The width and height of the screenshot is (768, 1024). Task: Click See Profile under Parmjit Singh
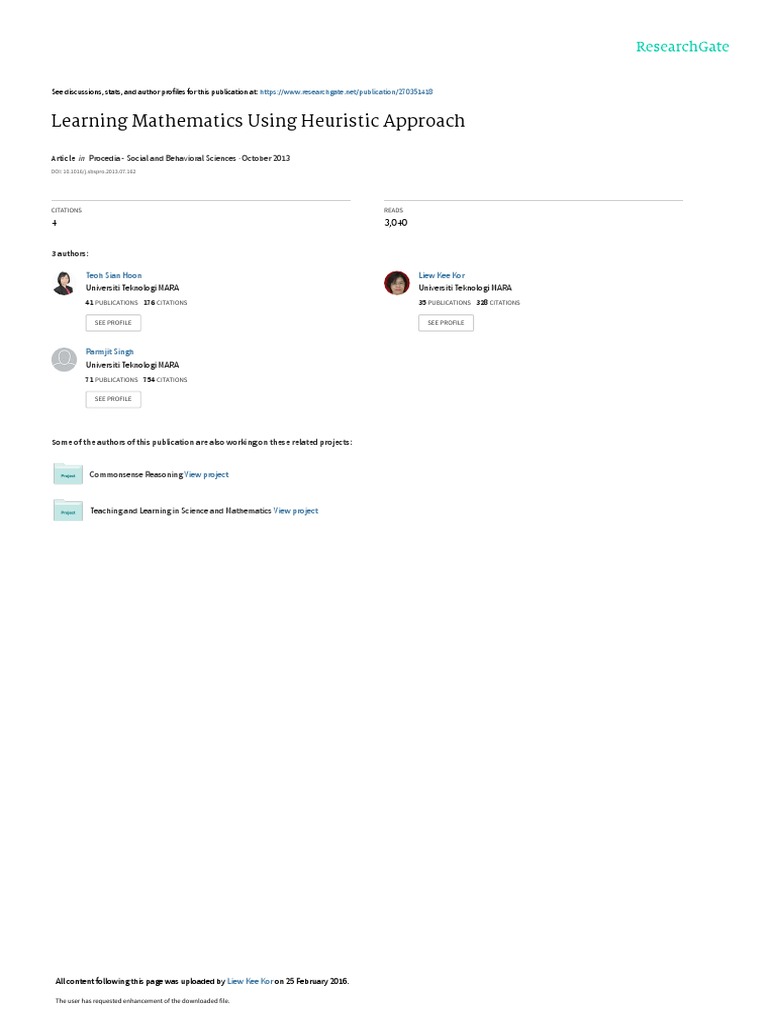pyautogui.click(x=113, y=399)
